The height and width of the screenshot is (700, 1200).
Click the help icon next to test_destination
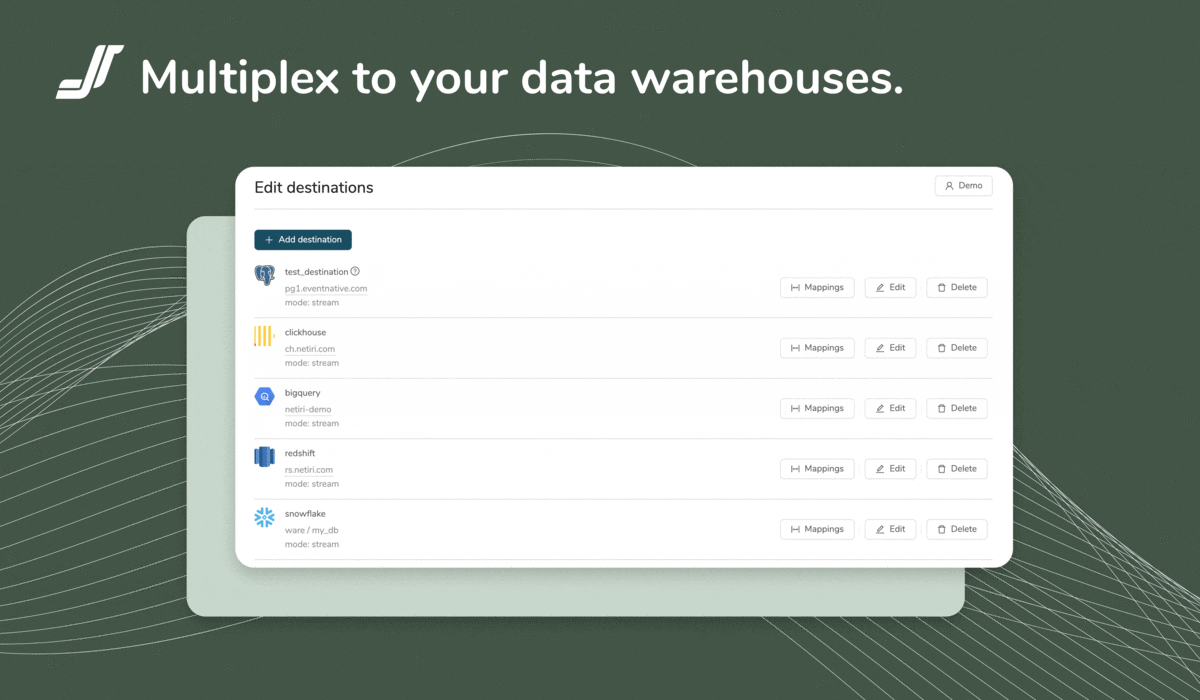pos(355,271)
